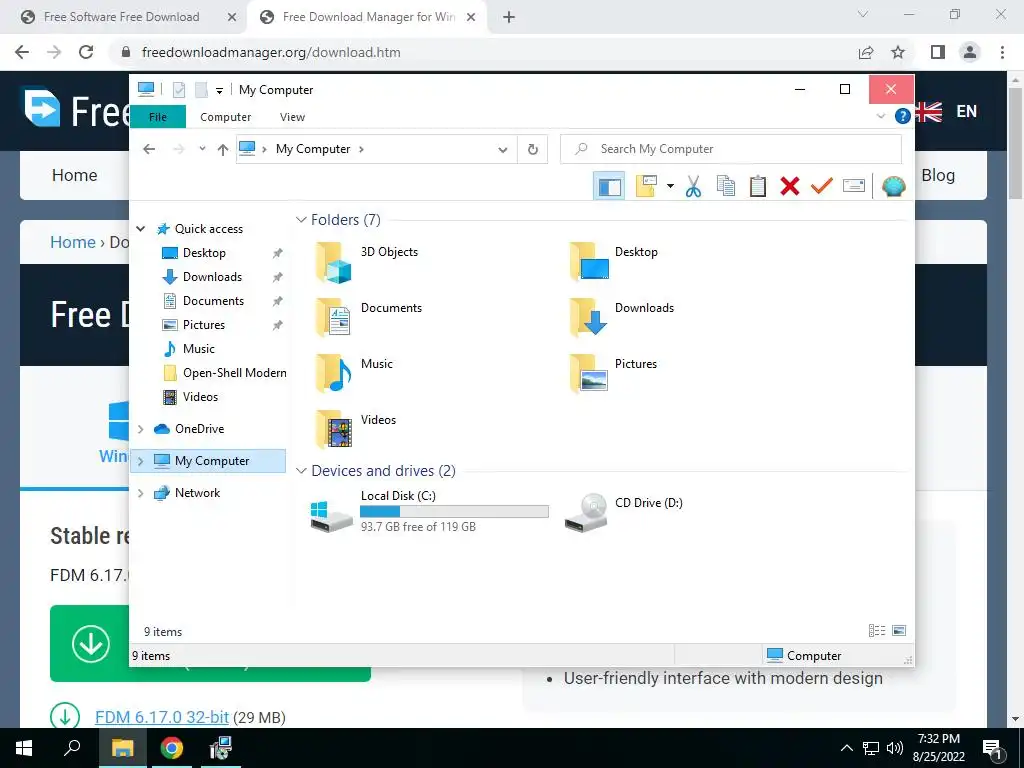Image resolution: width=1024 pixels, height=768 pixels.
Task: Click the orange checkmark Properties icon
Action: point(822,186)
